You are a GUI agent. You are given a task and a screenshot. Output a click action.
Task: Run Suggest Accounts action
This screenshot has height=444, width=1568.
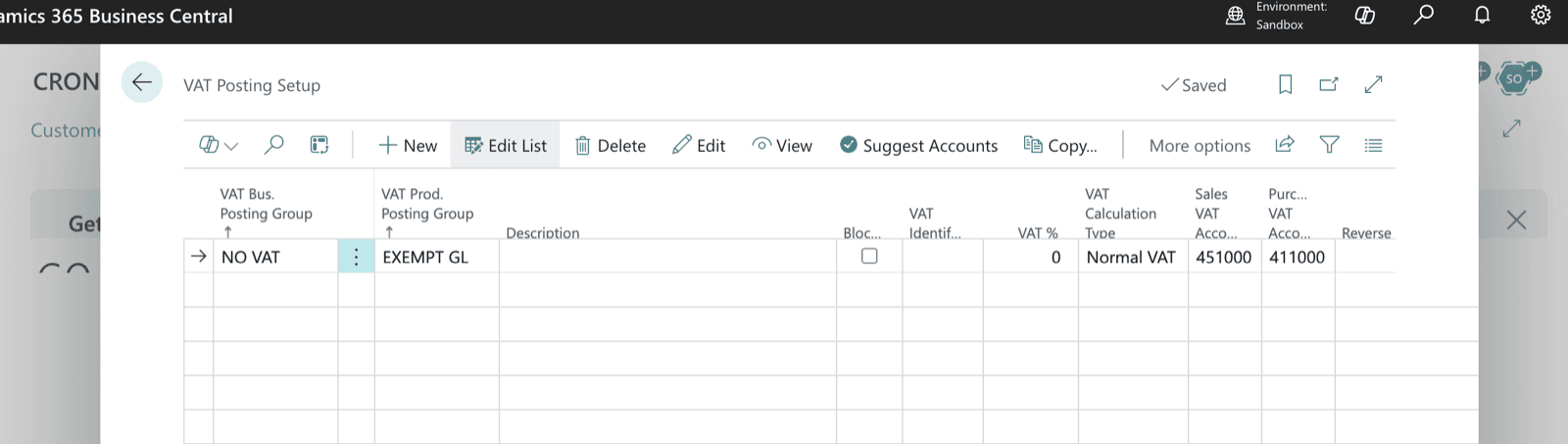tap(919, 145)
